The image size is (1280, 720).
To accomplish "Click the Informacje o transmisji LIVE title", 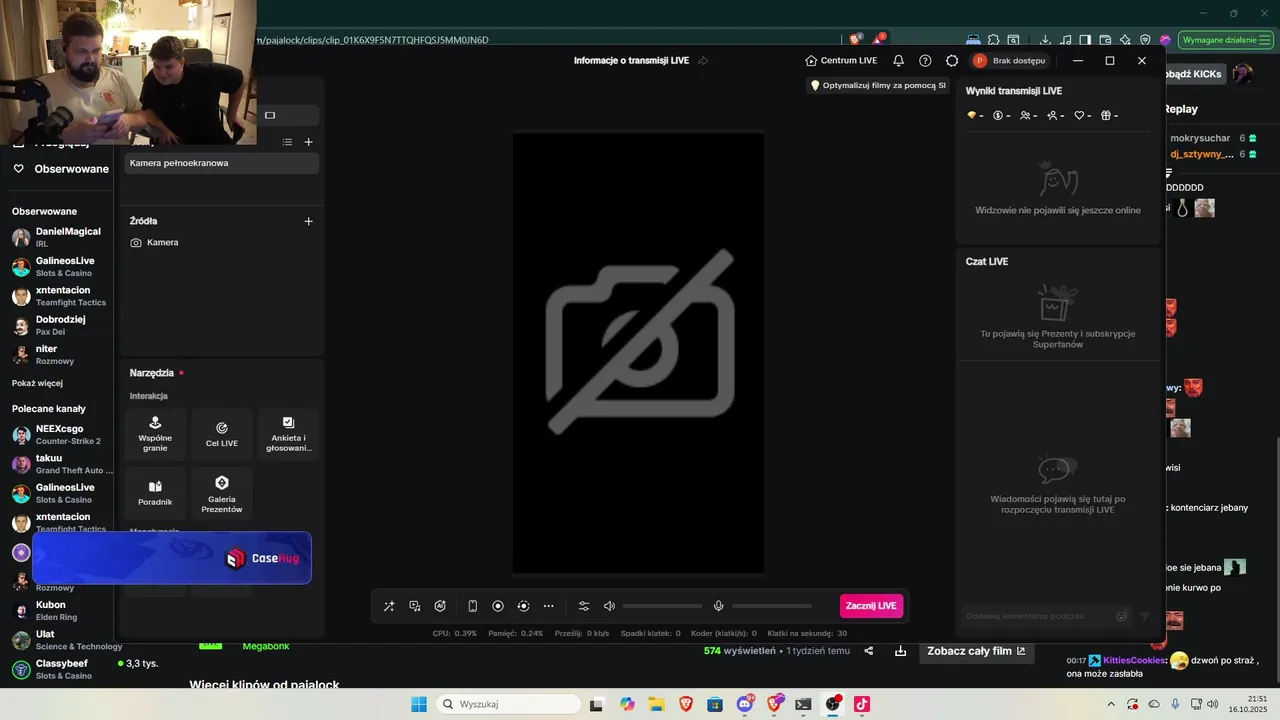I will (x=631, y=61).
